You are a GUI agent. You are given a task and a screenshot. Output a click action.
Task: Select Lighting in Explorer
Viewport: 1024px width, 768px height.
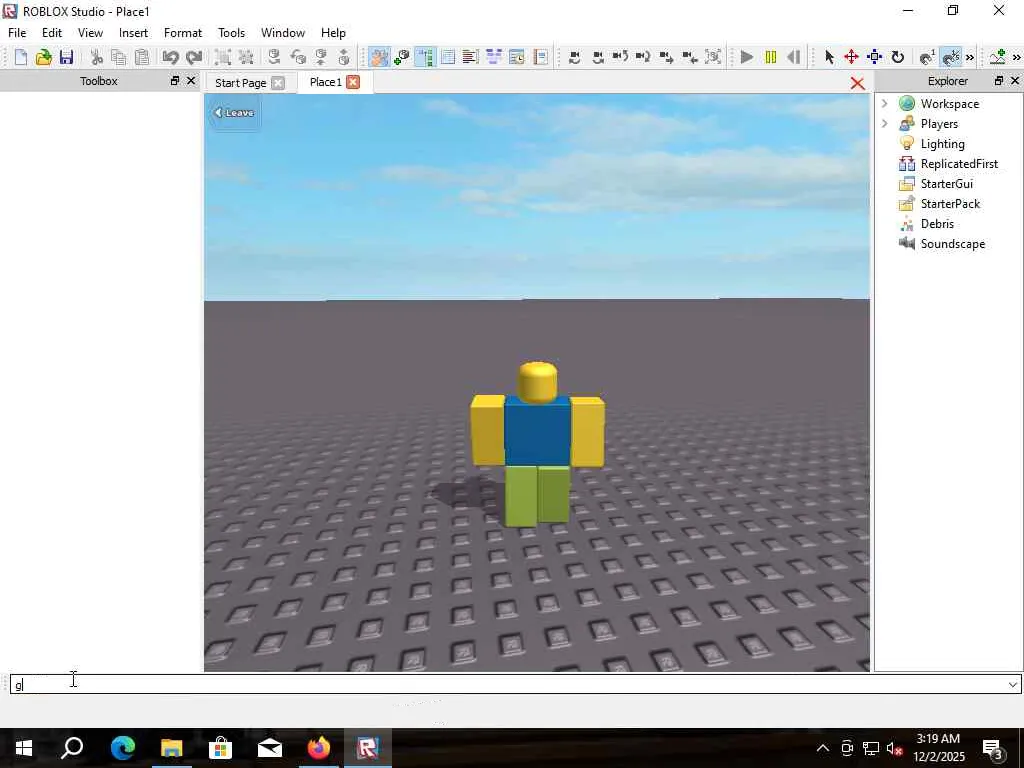point(942,144)
